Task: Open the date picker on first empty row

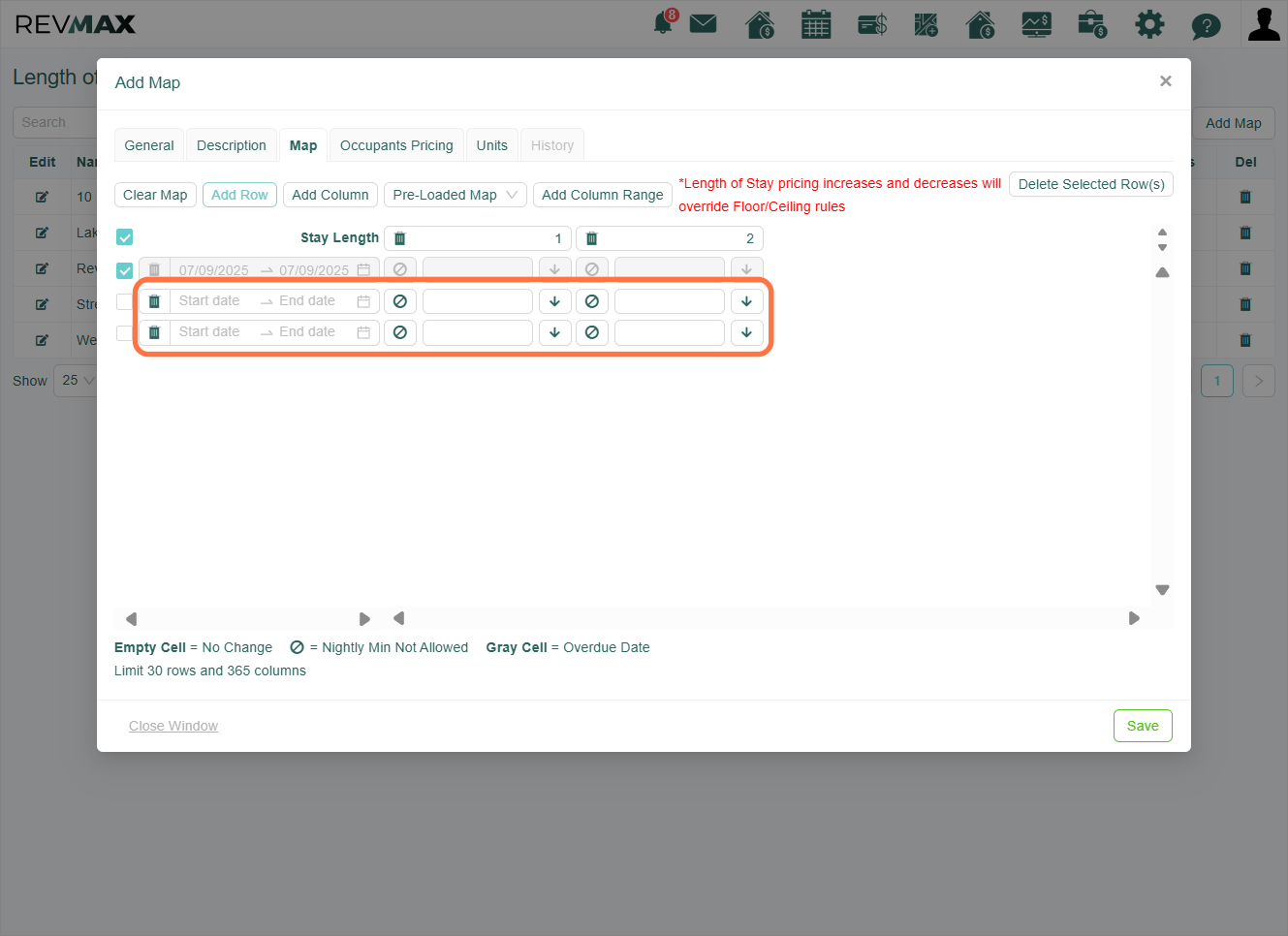Action: (x=274, y=301)
